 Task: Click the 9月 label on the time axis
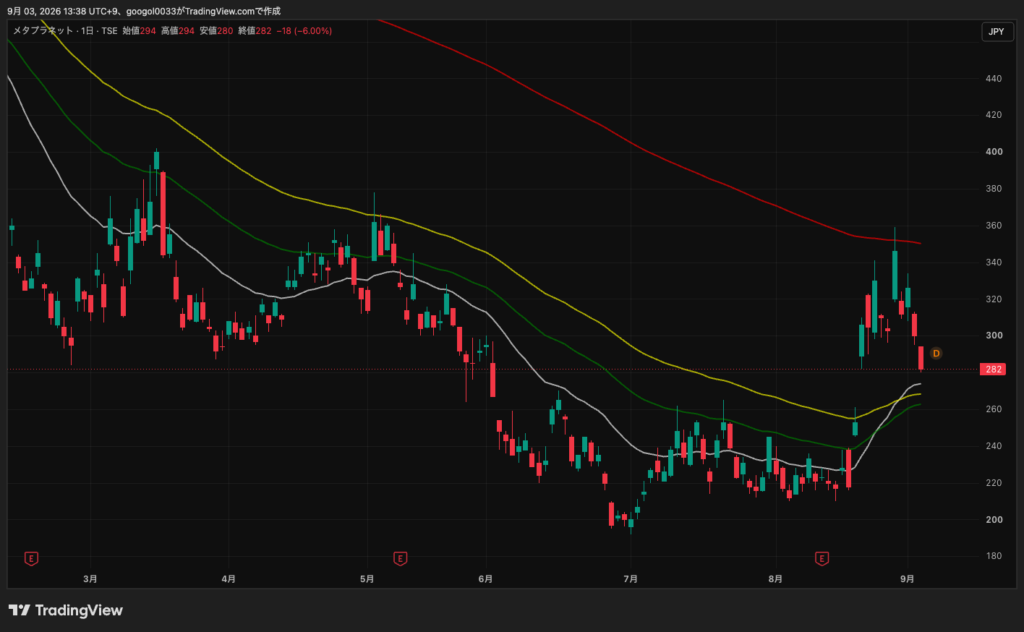pos(907,579)
